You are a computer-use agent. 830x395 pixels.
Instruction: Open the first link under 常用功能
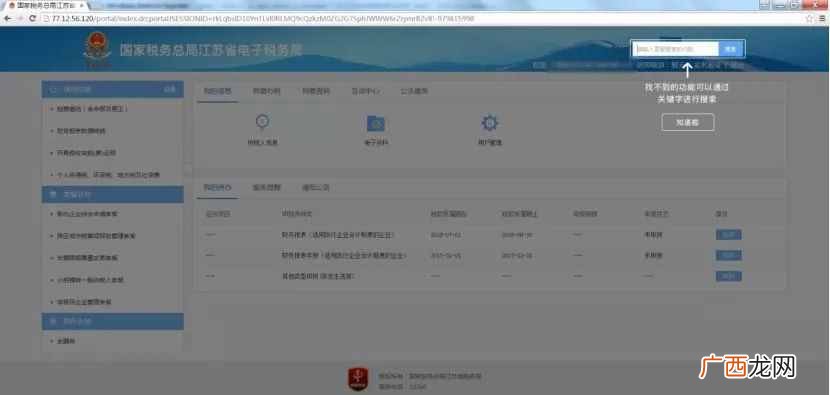93,109
